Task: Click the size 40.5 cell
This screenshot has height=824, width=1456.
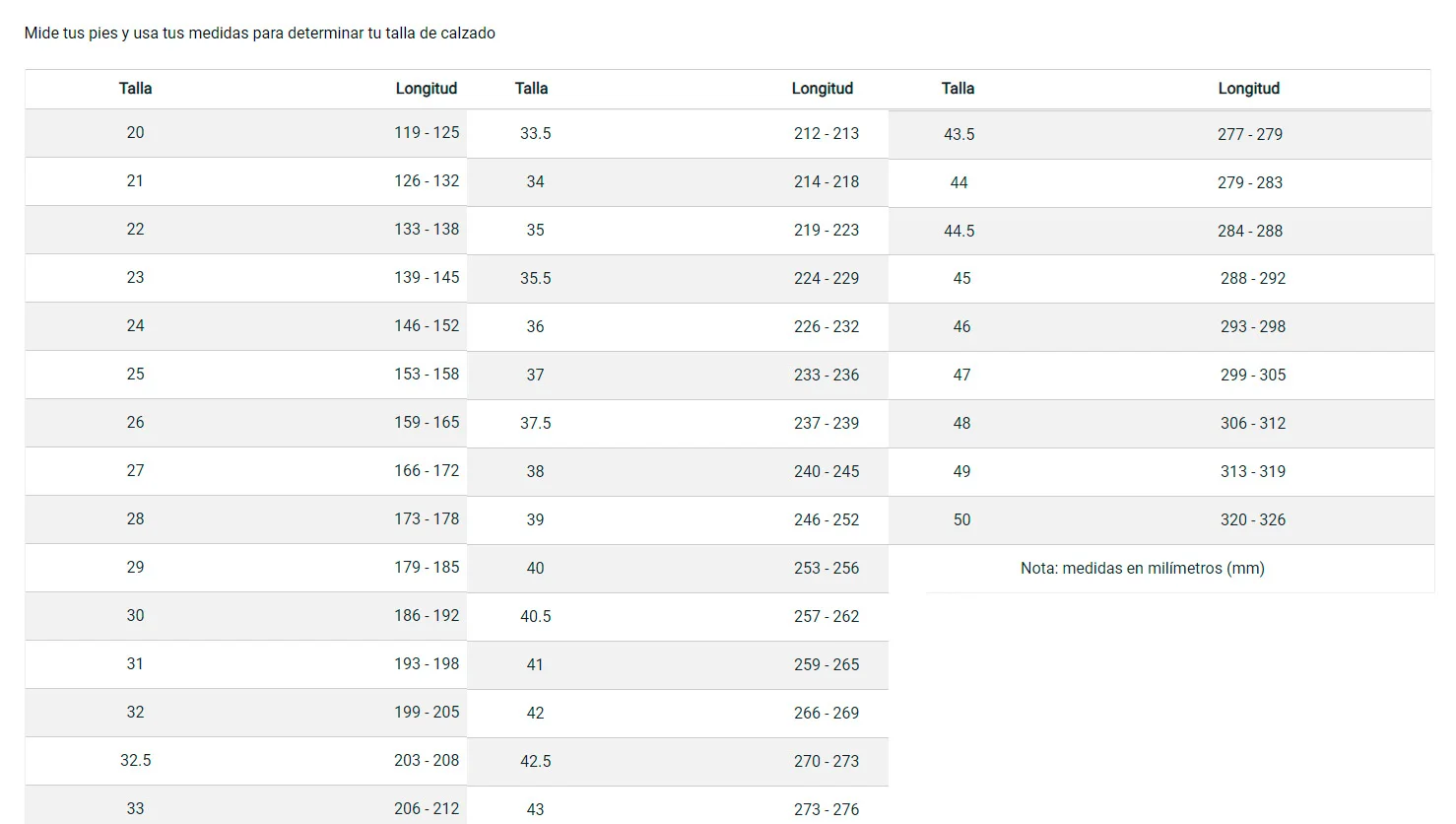Action: [x=535, y=616]
